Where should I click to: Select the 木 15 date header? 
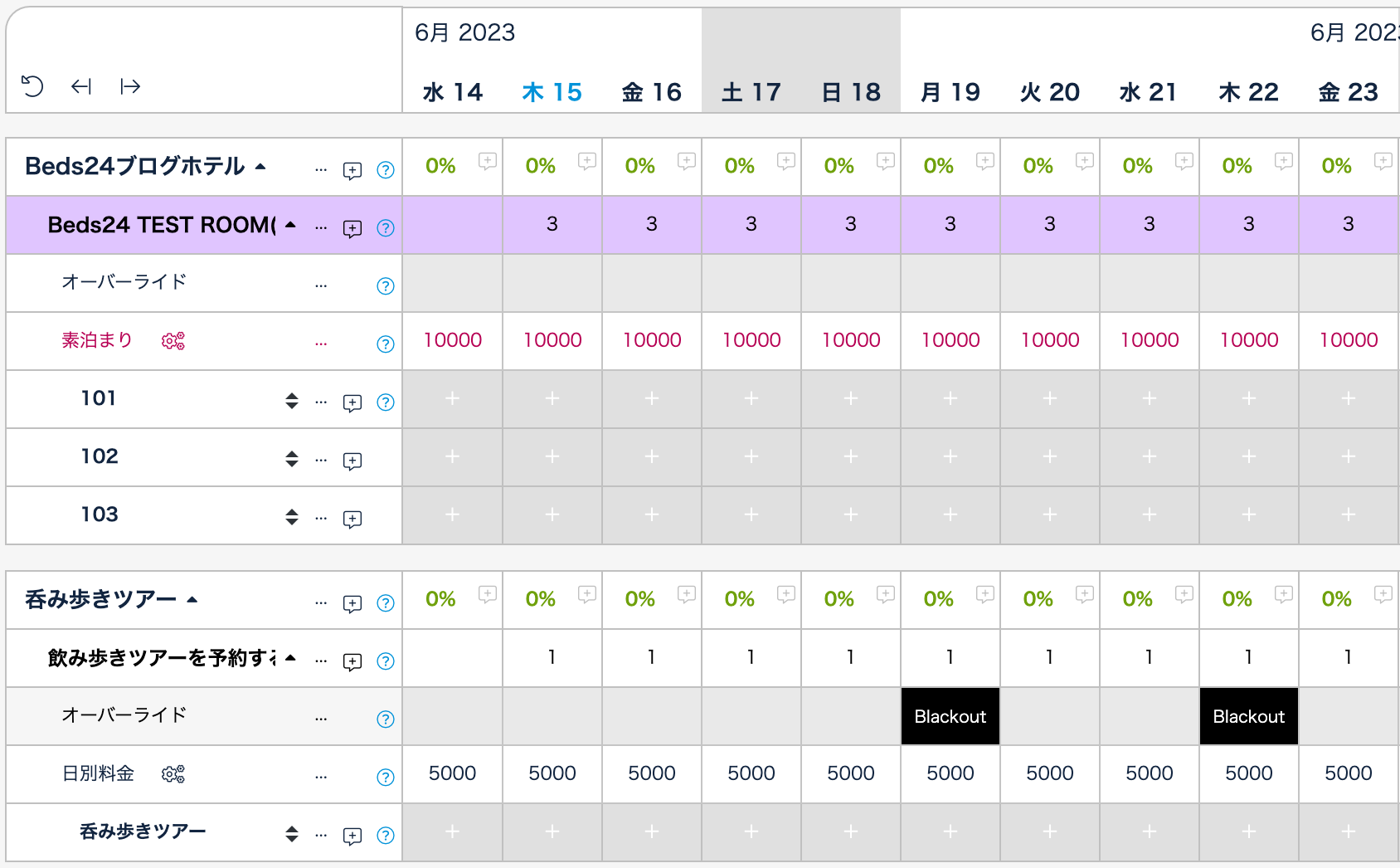coord(552,92)
